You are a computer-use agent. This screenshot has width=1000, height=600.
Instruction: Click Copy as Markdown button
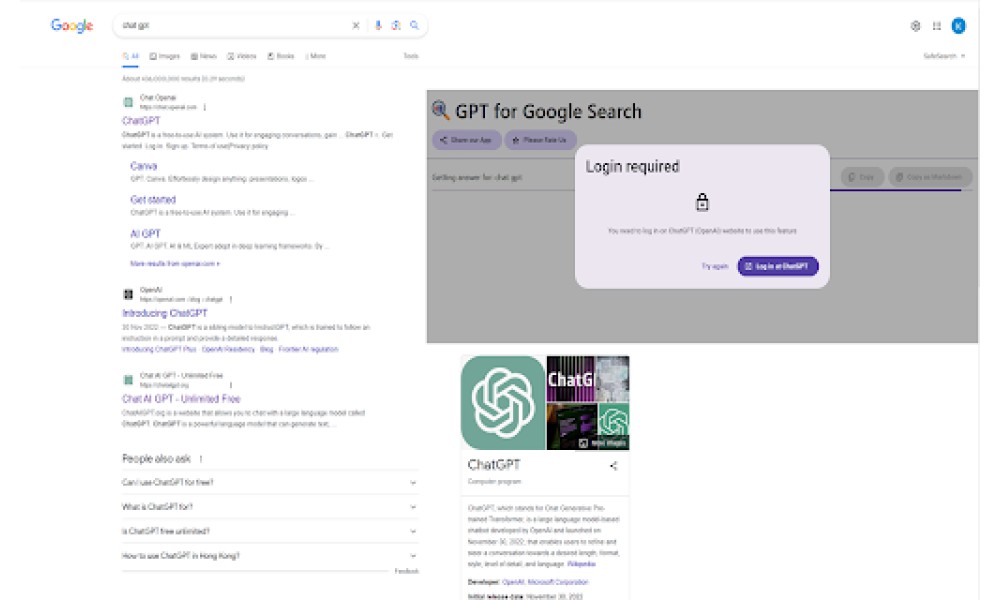930,177
